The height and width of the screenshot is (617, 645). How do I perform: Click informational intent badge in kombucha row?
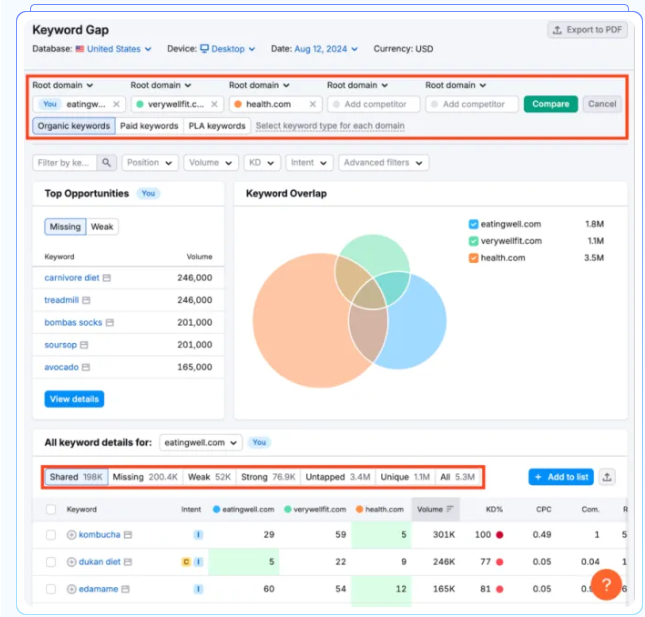pos(198,535)
